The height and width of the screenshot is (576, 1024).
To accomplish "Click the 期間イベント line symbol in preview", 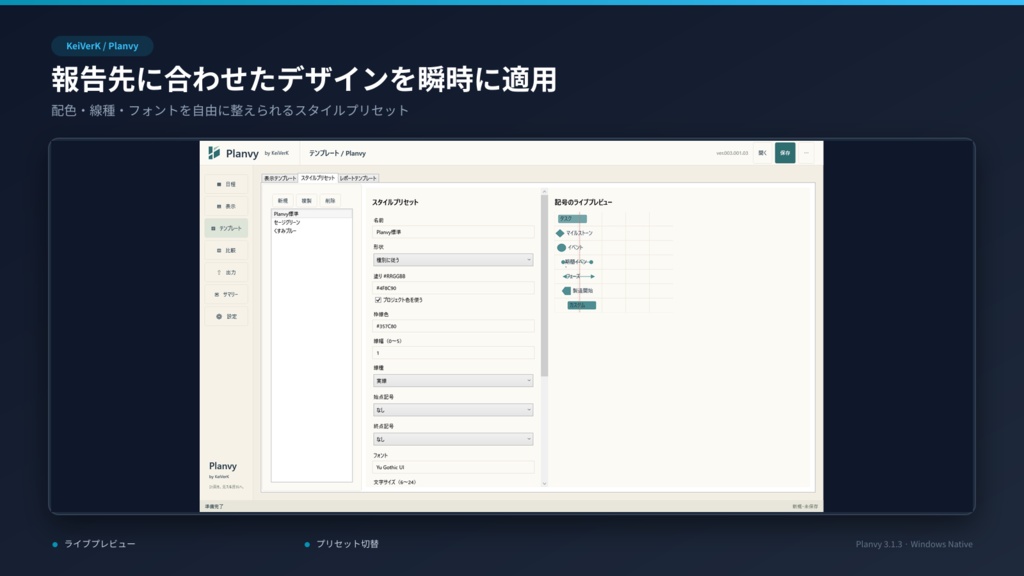I will click(x=577, y=262).
